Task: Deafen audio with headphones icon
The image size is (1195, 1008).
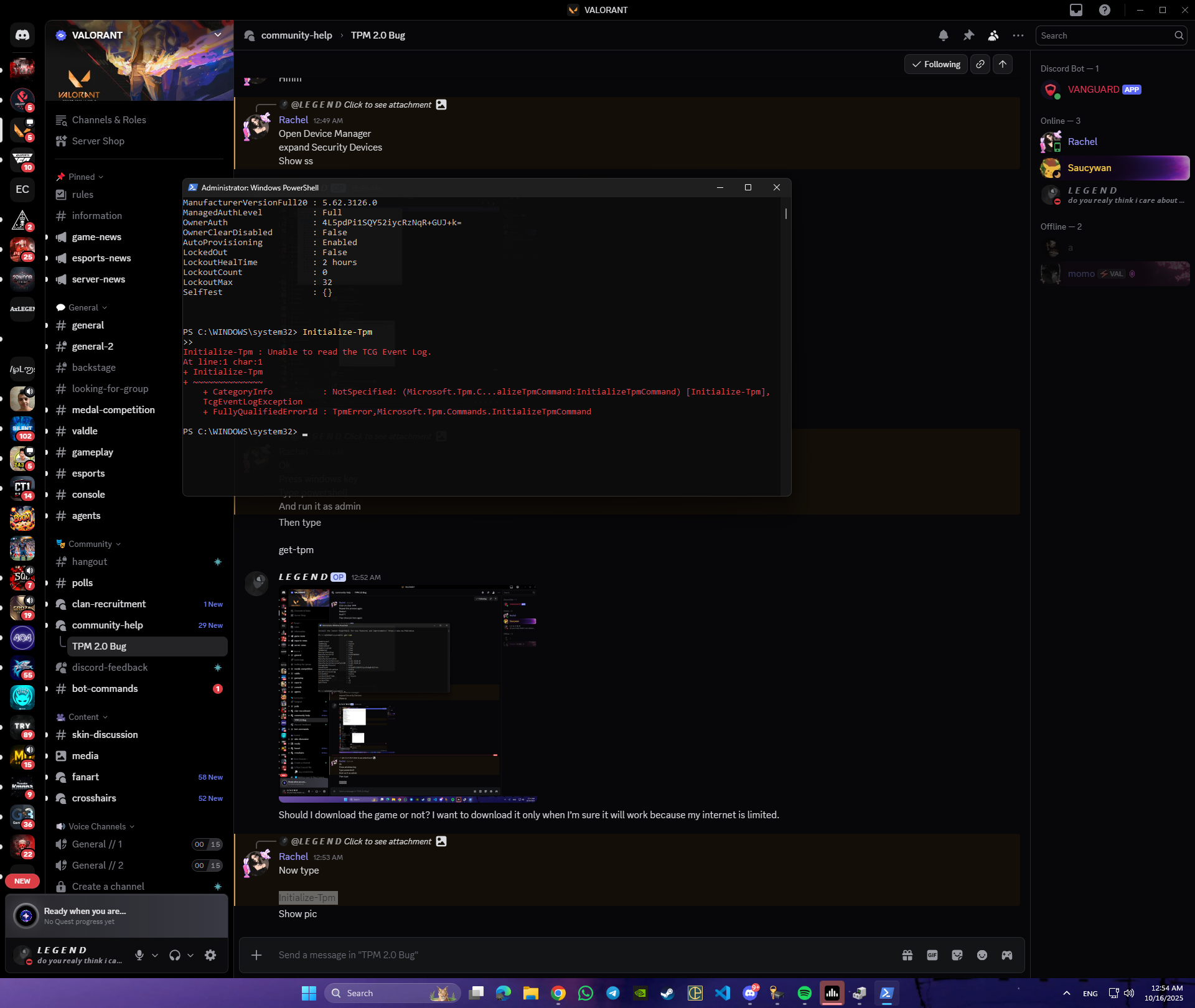Action: tap(175, 955)
